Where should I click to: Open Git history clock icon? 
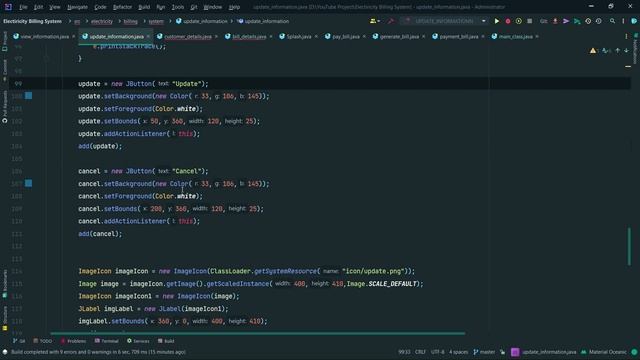(588, 21)
